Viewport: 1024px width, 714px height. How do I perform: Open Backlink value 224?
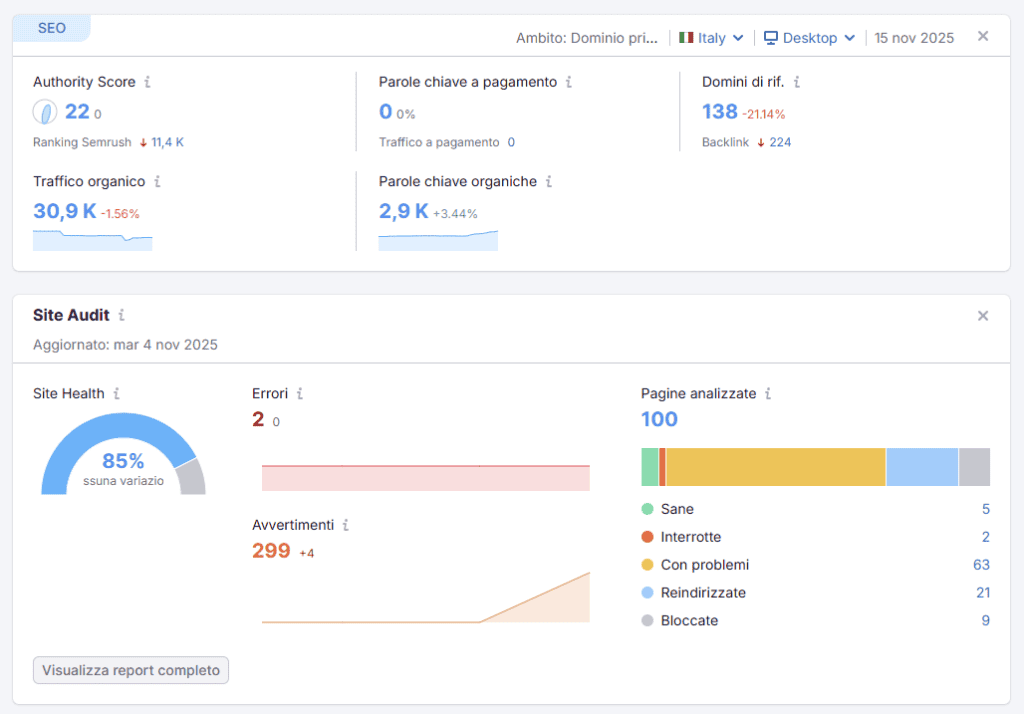coord(780,142)
